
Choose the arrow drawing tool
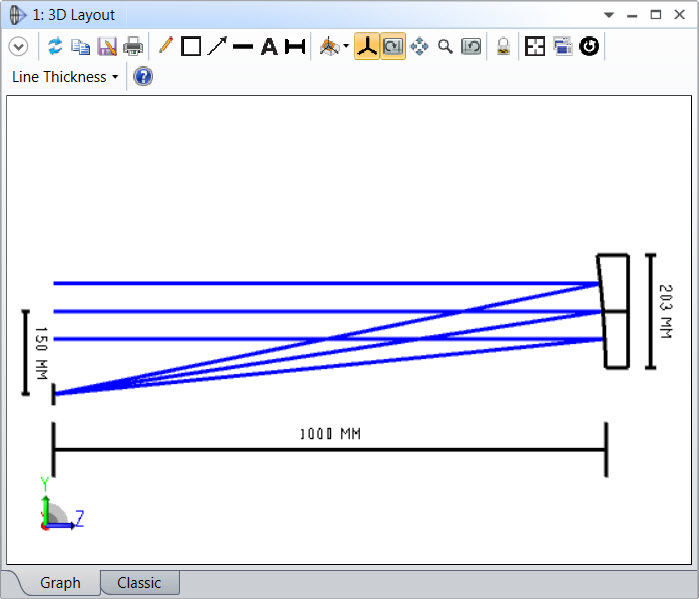pyautogui.click(x=217, y=46)
